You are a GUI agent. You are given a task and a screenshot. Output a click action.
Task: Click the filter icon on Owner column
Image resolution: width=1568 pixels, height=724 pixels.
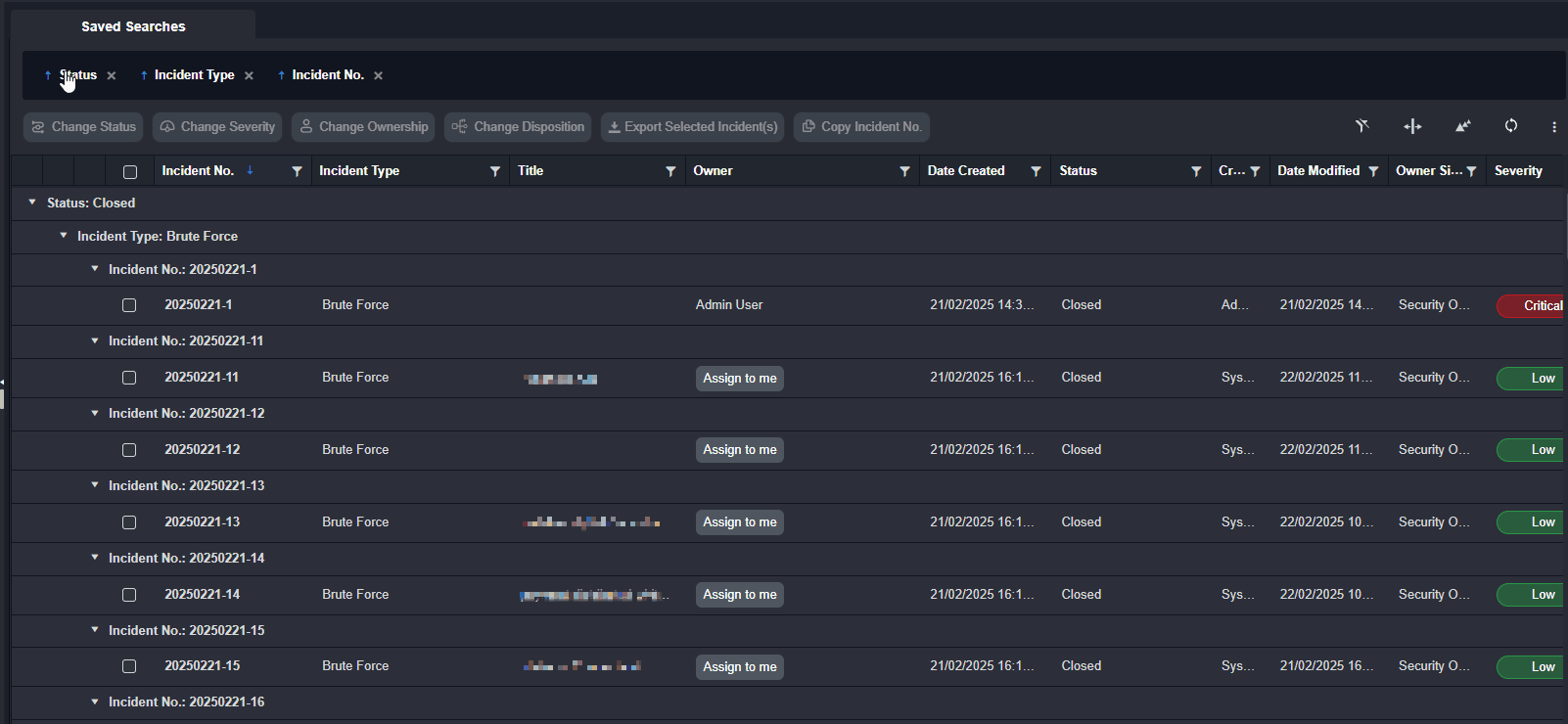[x=904, y=171]
